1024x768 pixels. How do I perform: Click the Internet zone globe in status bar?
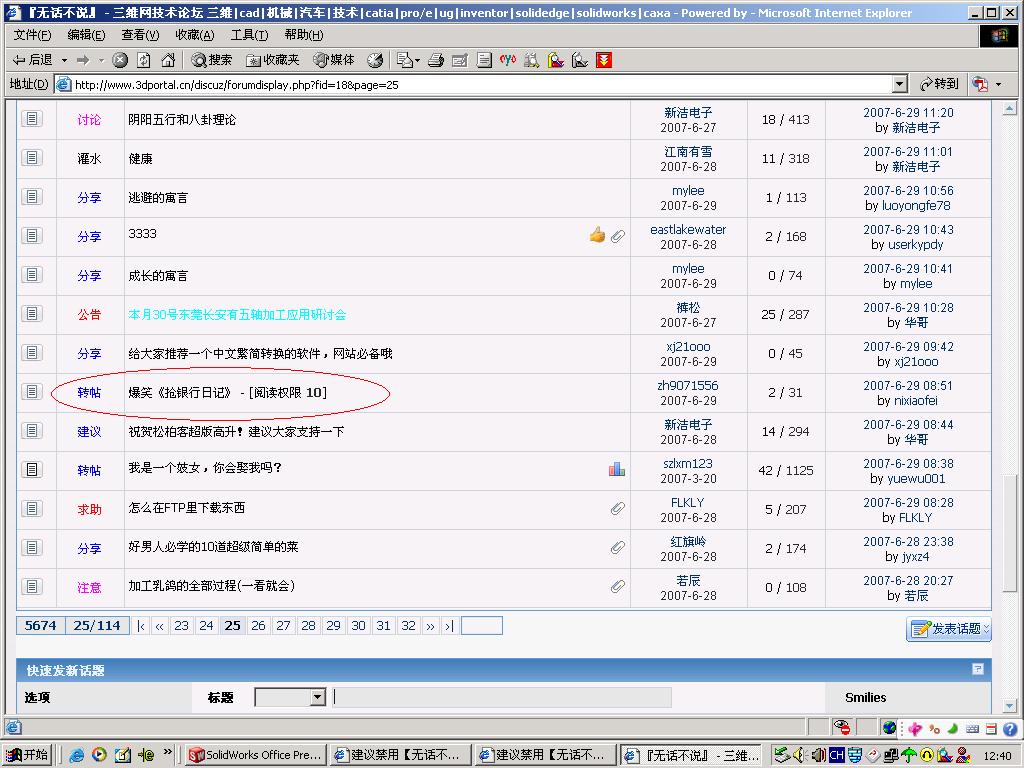pyautogui.click(x=888, y=727)
